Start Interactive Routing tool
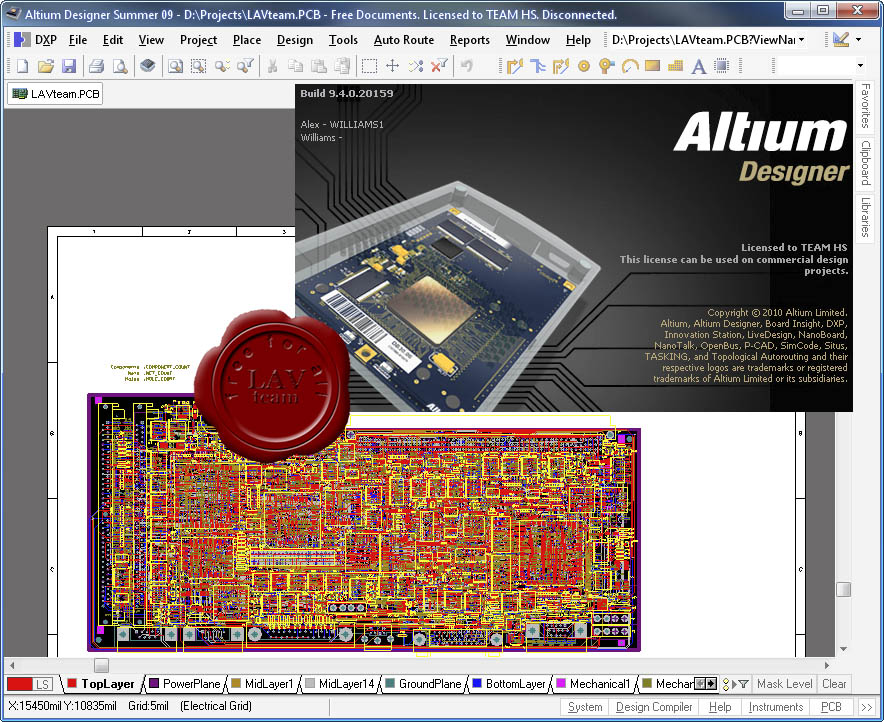The height and width of the screenshot is (722, 884). point(515,67)
